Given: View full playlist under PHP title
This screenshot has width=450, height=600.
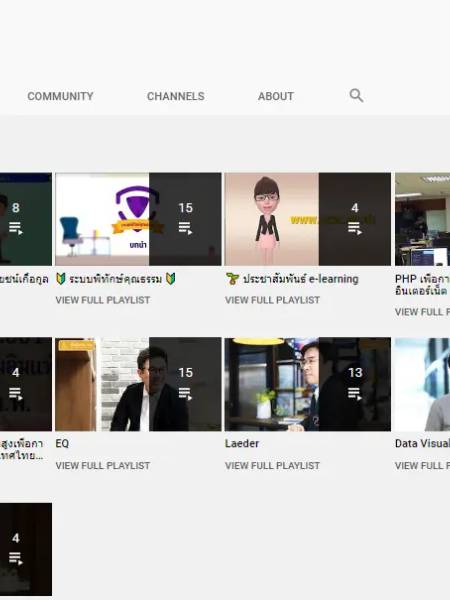Looking at the screenshot, I should (x=422, y=312).
